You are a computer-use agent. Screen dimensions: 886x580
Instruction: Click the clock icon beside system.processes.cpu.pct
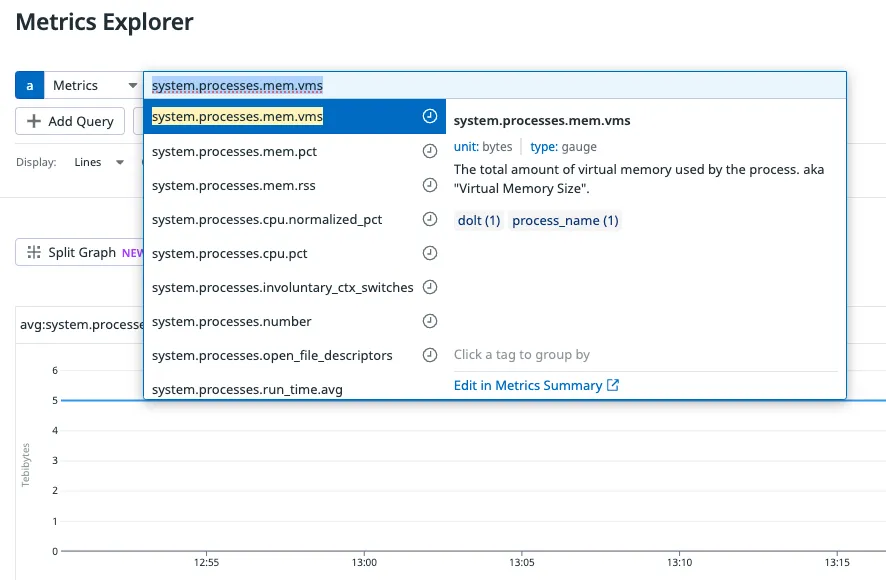[430, 253]
